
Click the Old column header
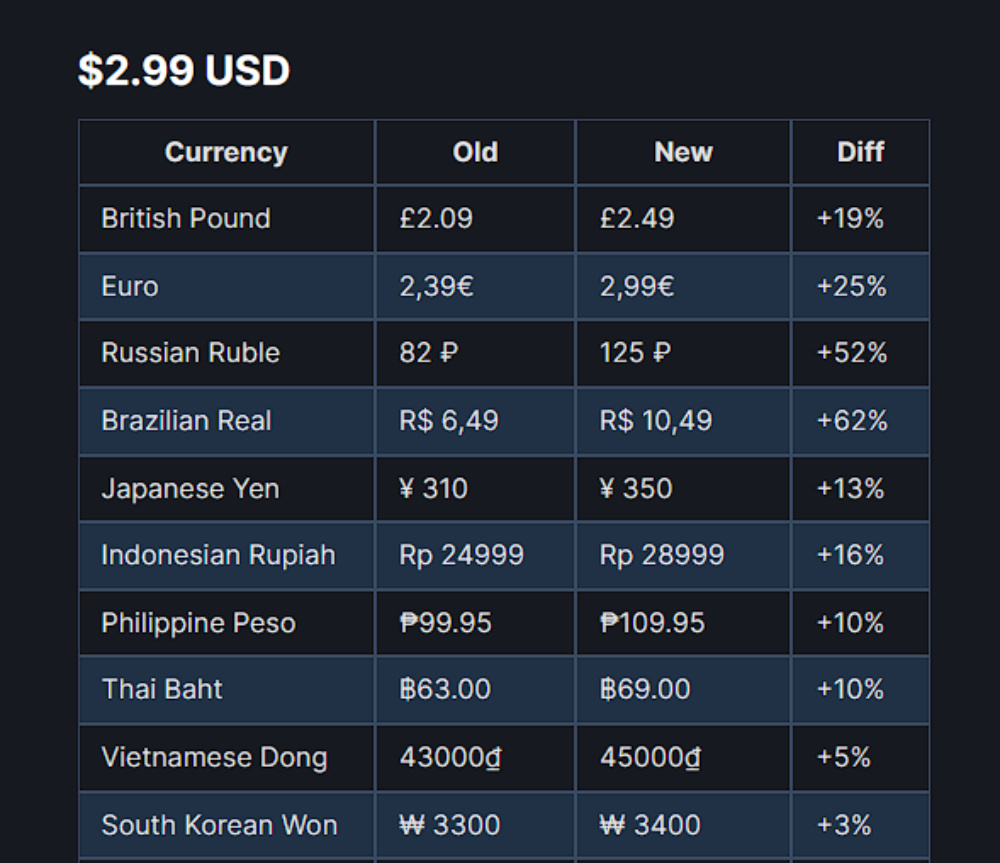(475, 152)
